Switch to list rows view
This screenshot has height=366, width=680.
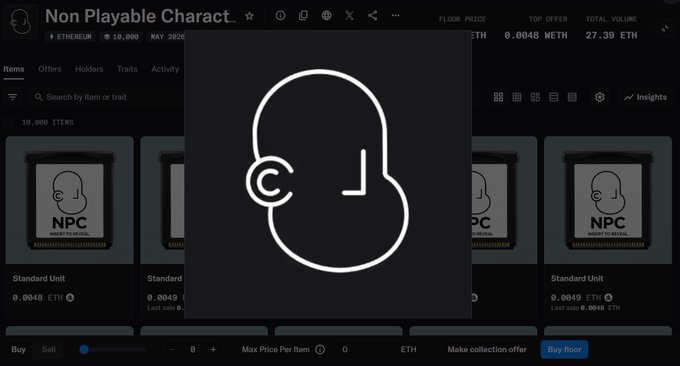point(554,97)
